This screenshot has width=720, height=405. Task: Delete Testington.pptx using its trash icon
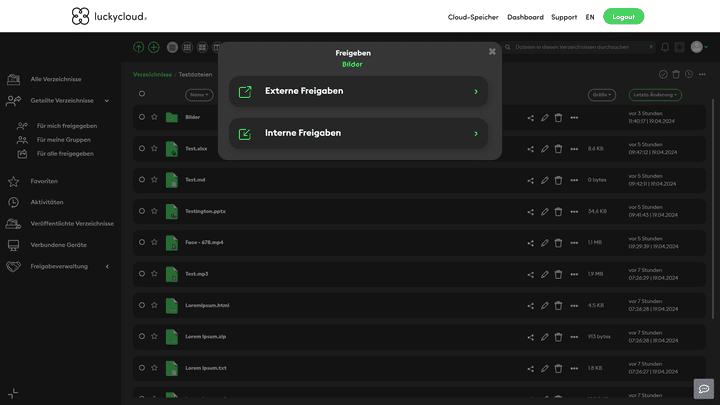coord(559,211)
